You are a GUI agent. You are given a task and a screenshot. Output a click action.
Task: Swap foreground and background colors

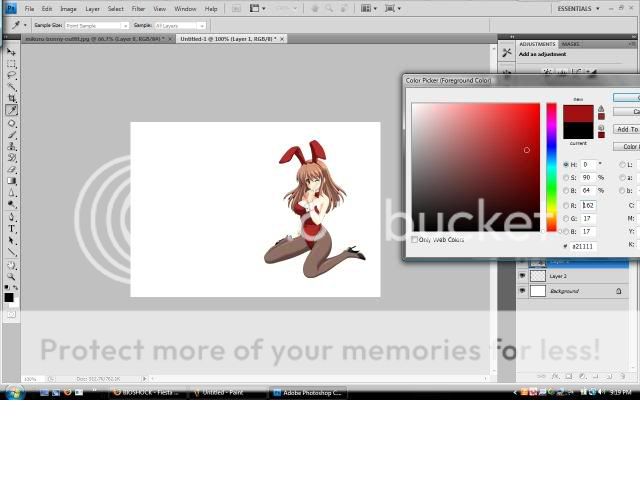(16, 287)
